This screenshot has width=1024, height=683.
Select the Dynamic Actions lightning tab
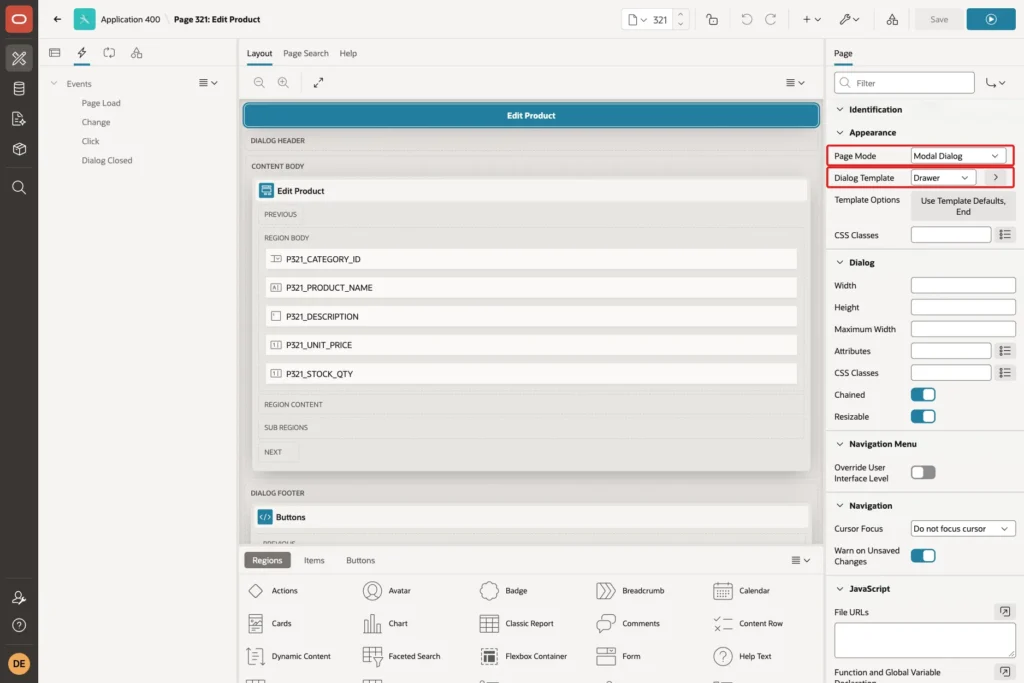[82, 53]
